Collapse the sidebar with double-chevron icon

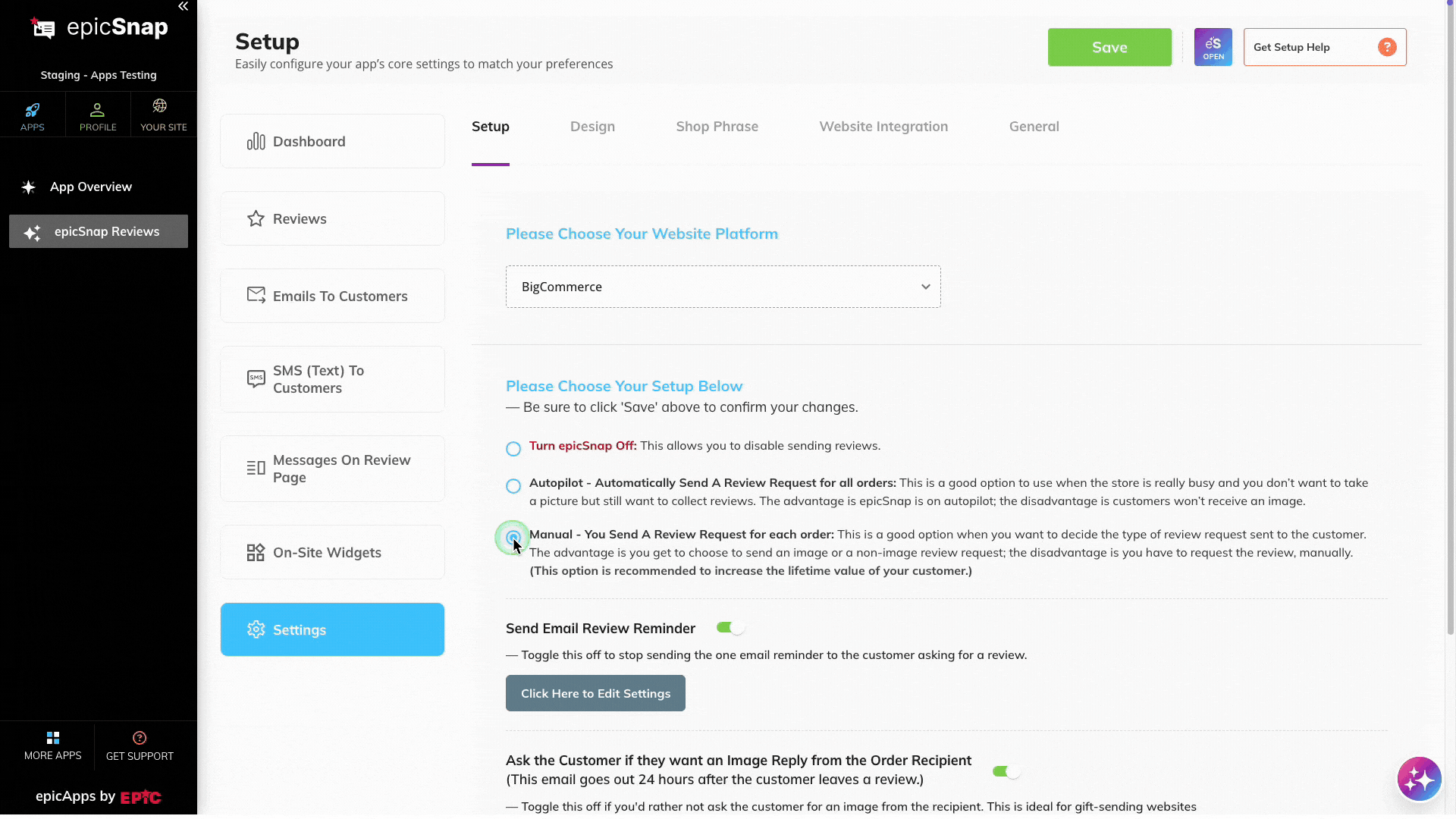point(183,7)
